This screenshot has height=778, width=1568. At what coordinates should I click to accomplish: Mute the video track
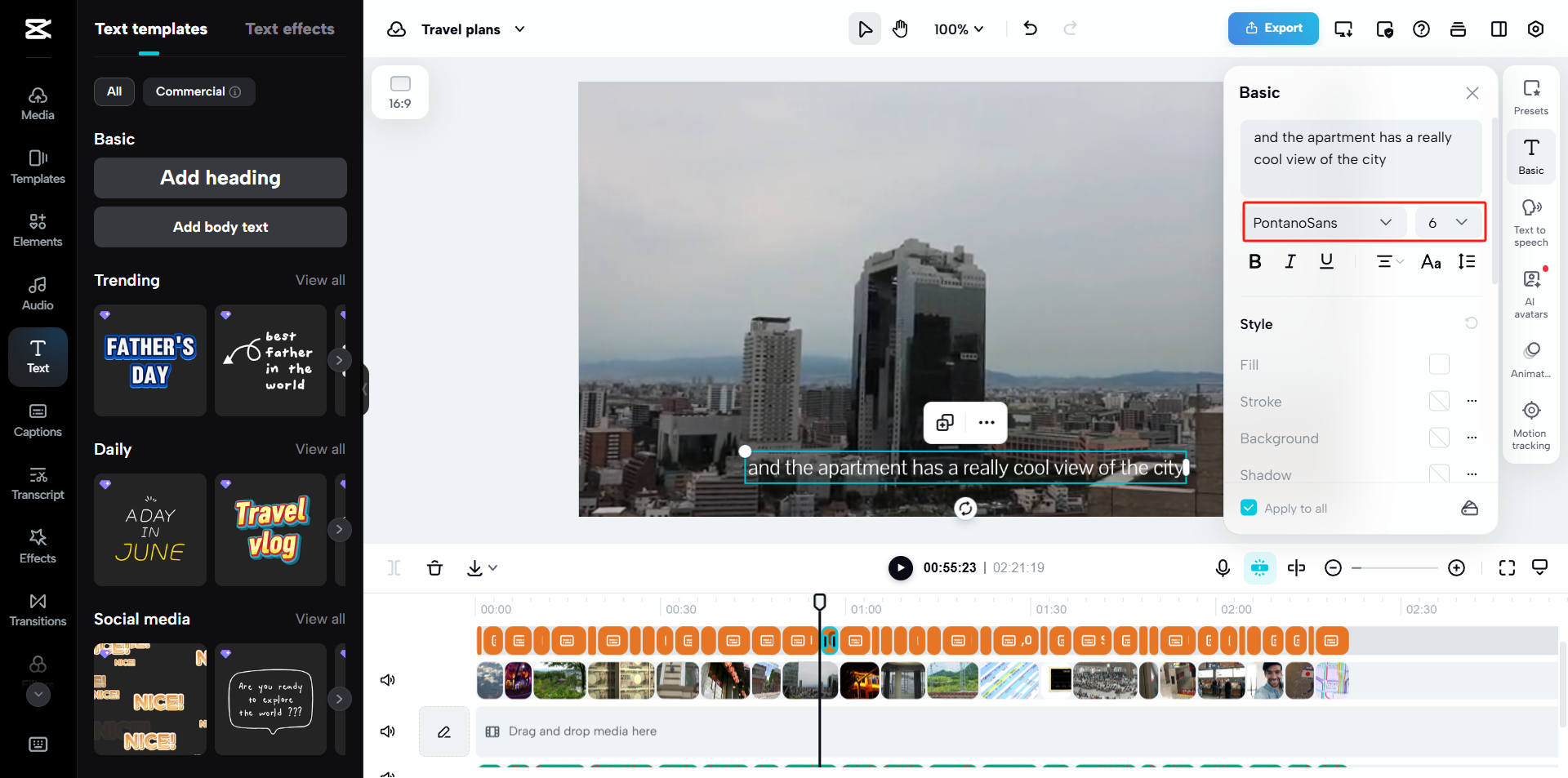388,680
